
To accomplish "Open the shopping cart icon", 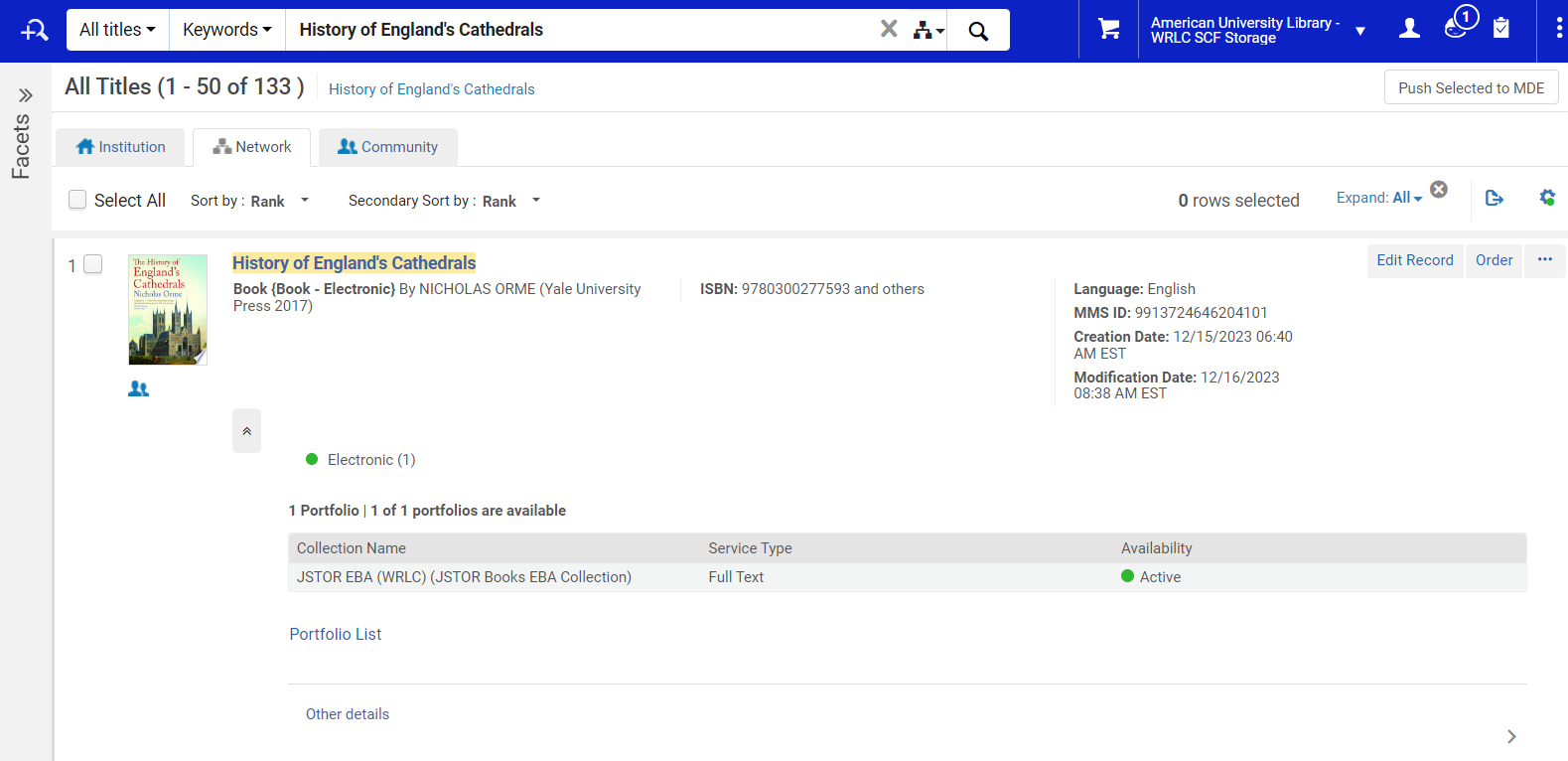I will (1108, 30).
